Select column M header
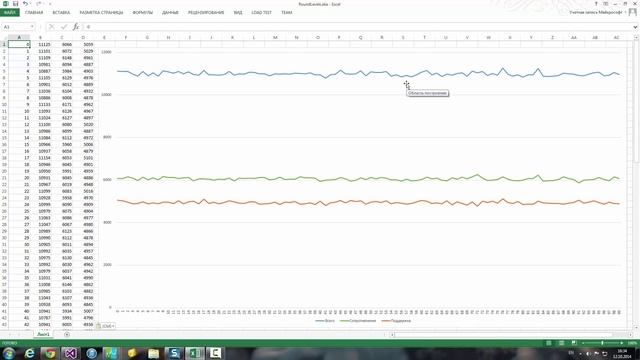 tap(275, 37)
